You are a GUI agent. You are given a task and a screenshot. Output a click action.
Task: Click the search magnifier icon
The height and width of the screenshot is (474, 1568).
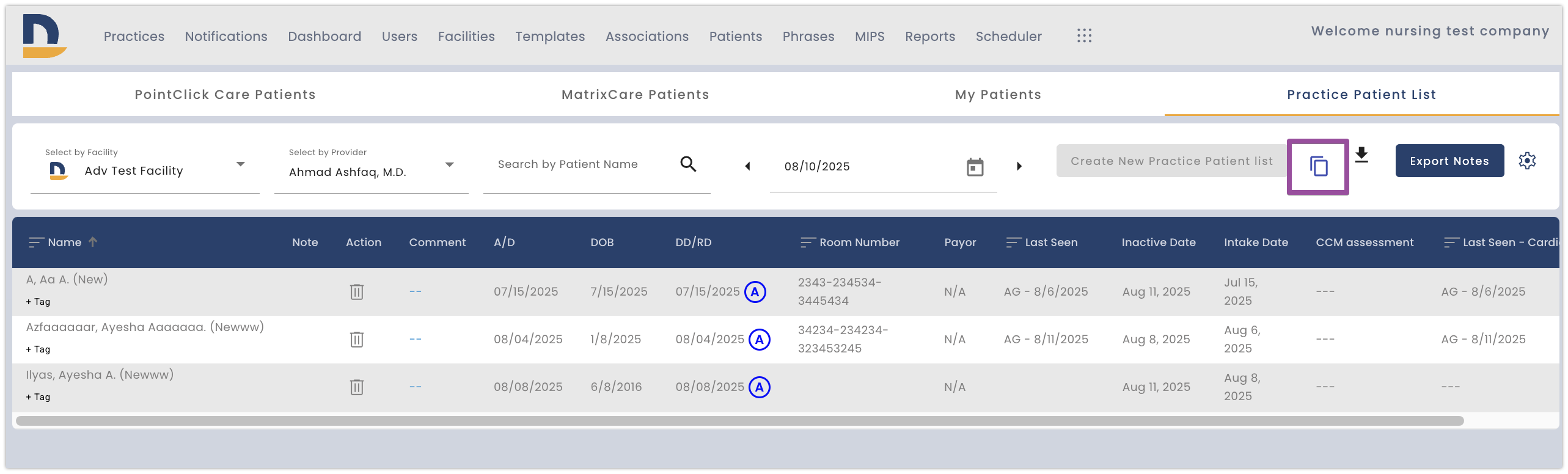[688, 164]
